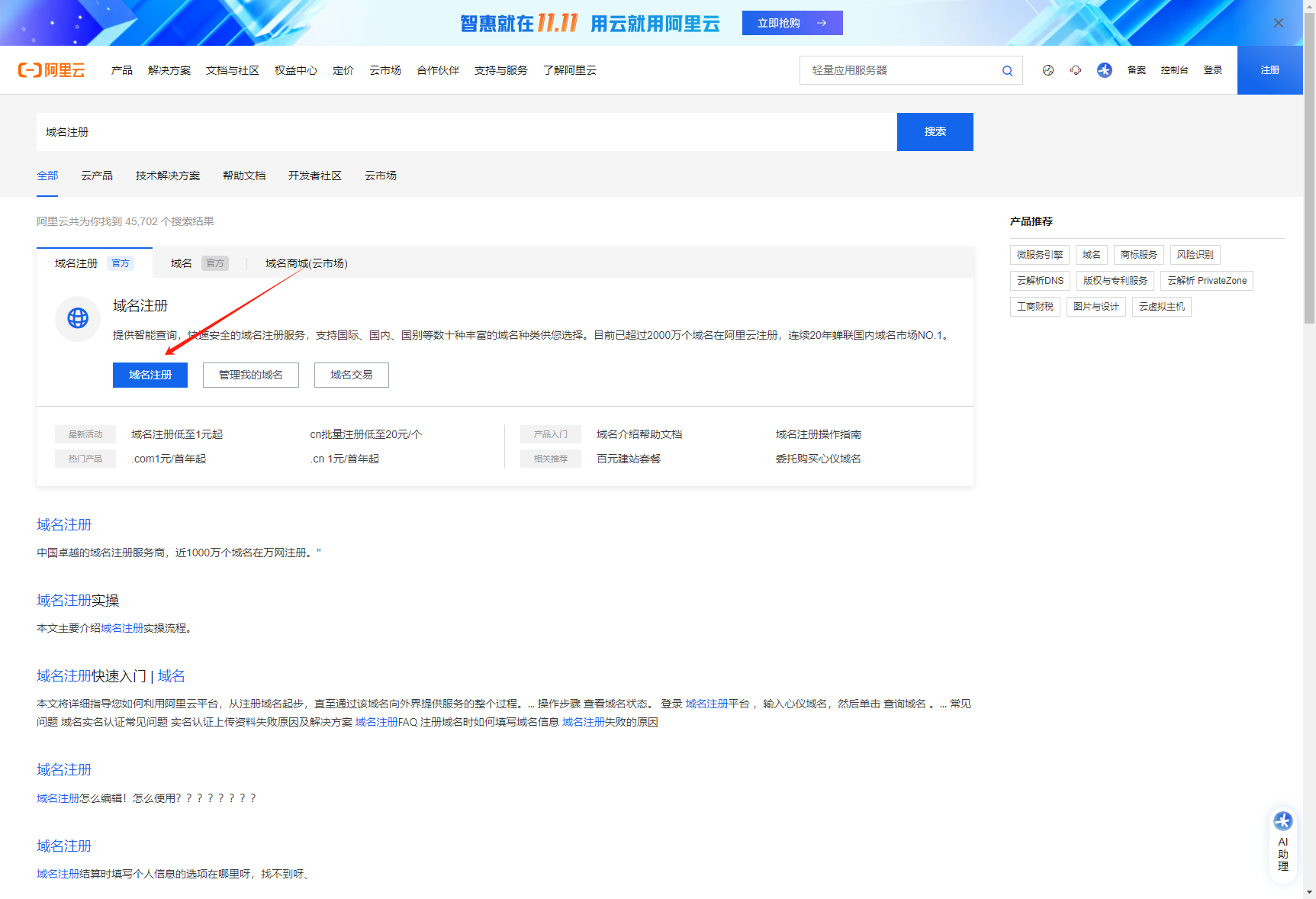Click 云虚拟主机 recommendation tag
Screen dimensions: 1316x899
point(1162,307)
